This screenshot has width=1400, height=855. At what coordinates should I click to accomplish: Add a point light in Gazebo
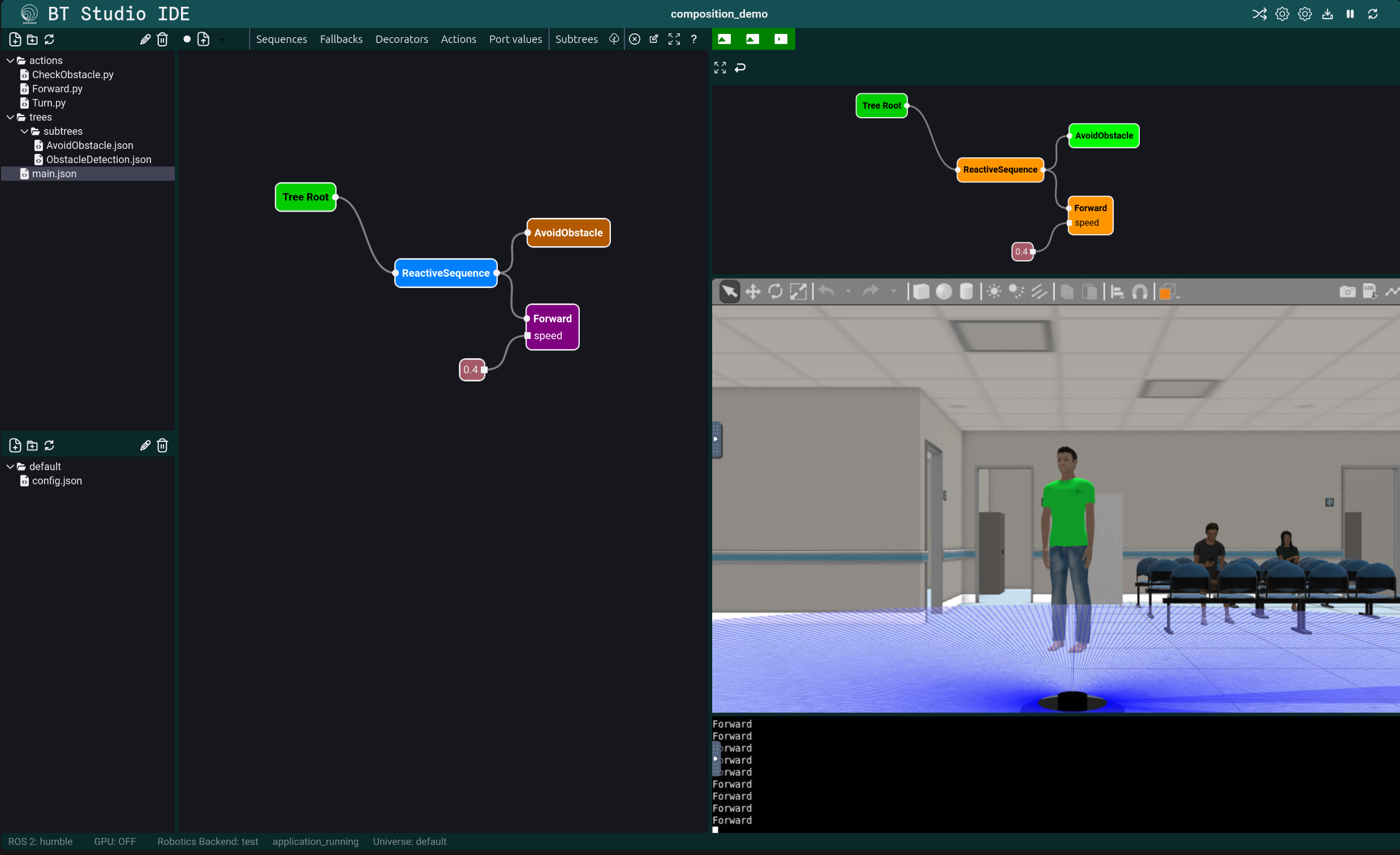coord(994,291)
